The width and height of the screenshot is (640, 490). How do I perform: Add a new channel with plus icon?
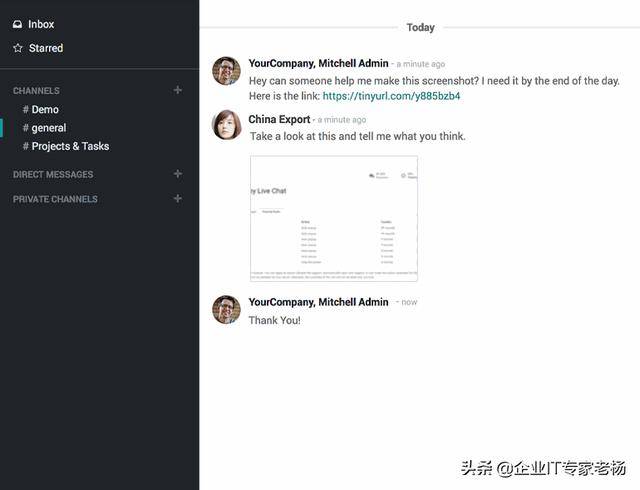click(x=178, y=90)
